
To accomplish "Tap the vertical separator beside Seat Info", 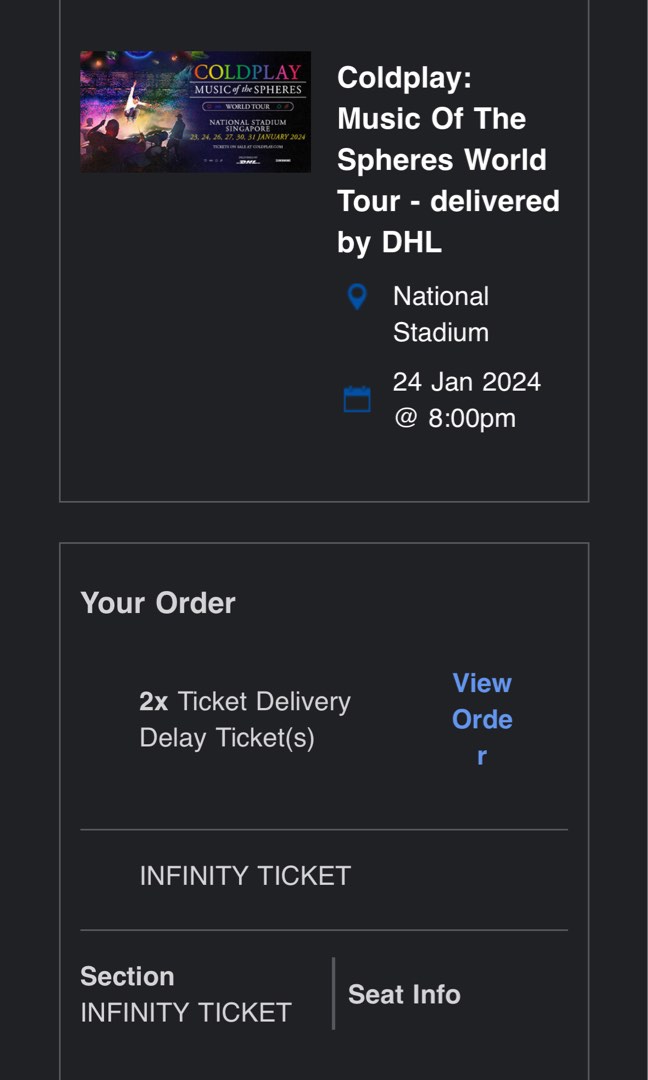I will tap(332, 993).
